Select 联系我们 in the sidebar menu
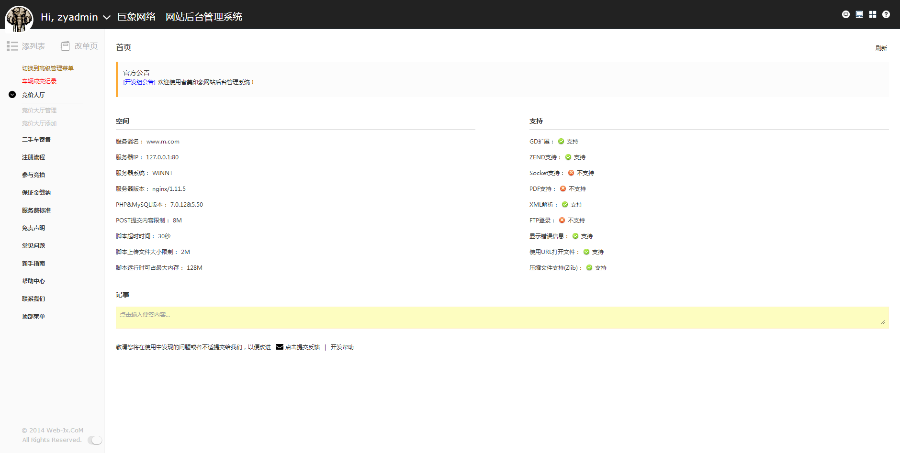The height and width of the screenshot is (453, 900). 33,299
